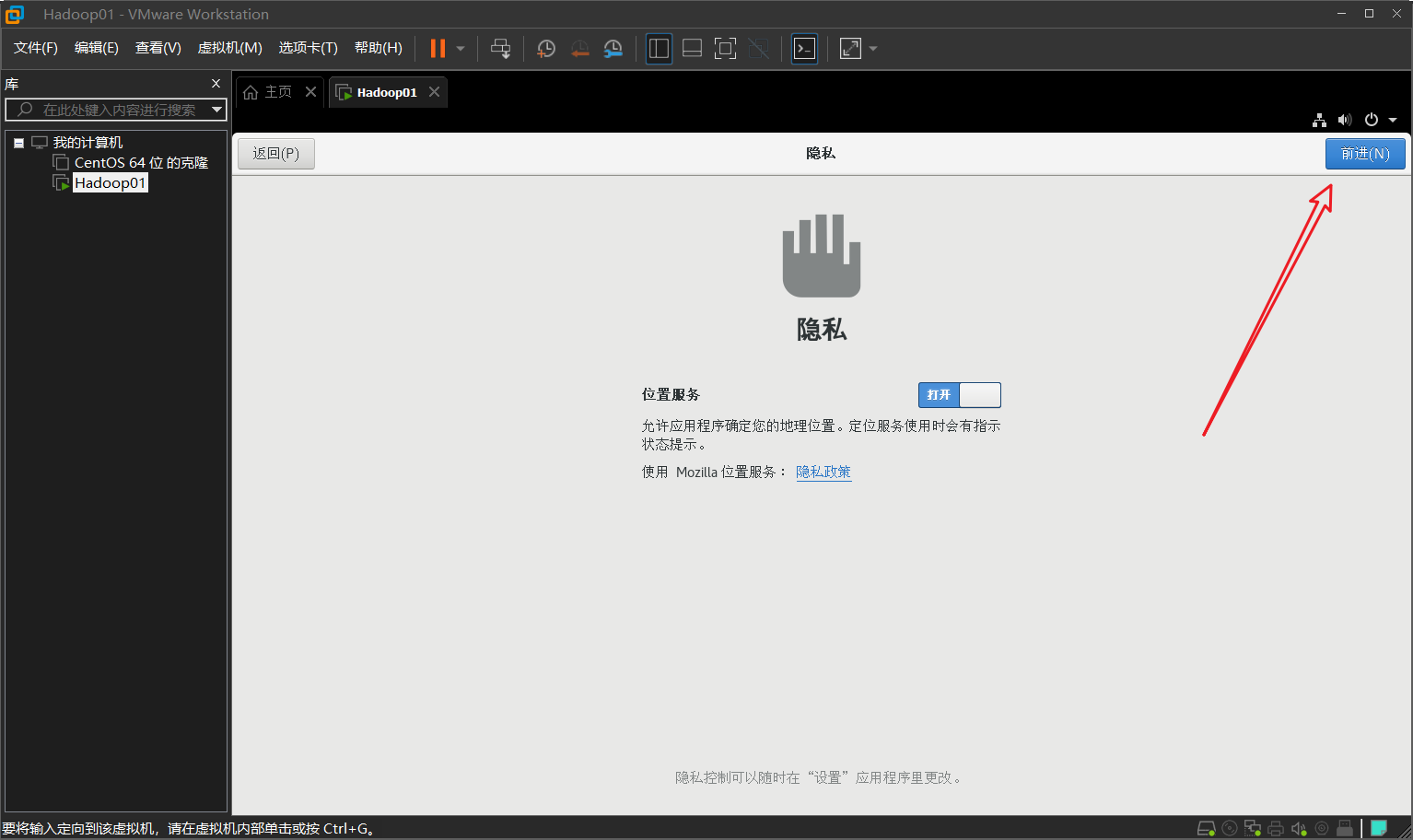Click the guest volume speaker icon
Screen dimensions: 1413x840
[1345, 120]
